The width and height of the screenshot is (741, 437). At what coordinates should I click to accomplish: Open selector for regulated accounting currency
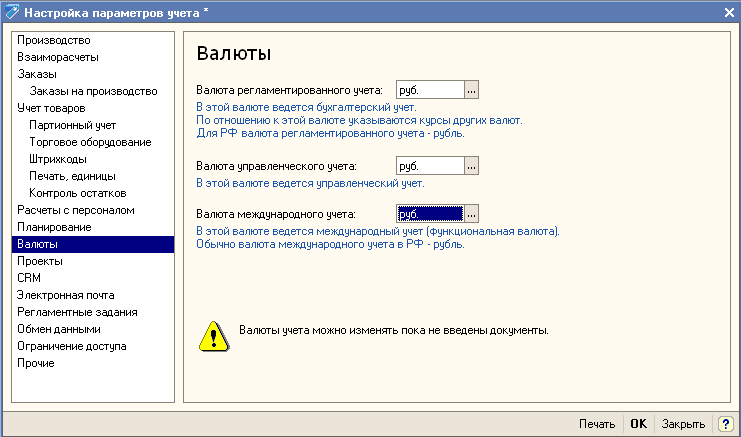point(471,90)
